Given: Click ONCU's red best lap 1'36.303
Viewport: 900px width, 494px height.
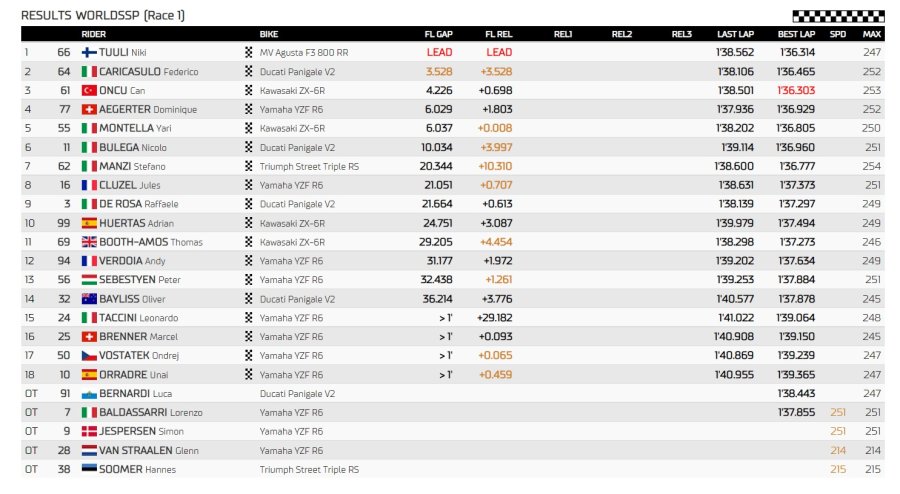Looking at the screenshot, I should (x=796, y=90).
